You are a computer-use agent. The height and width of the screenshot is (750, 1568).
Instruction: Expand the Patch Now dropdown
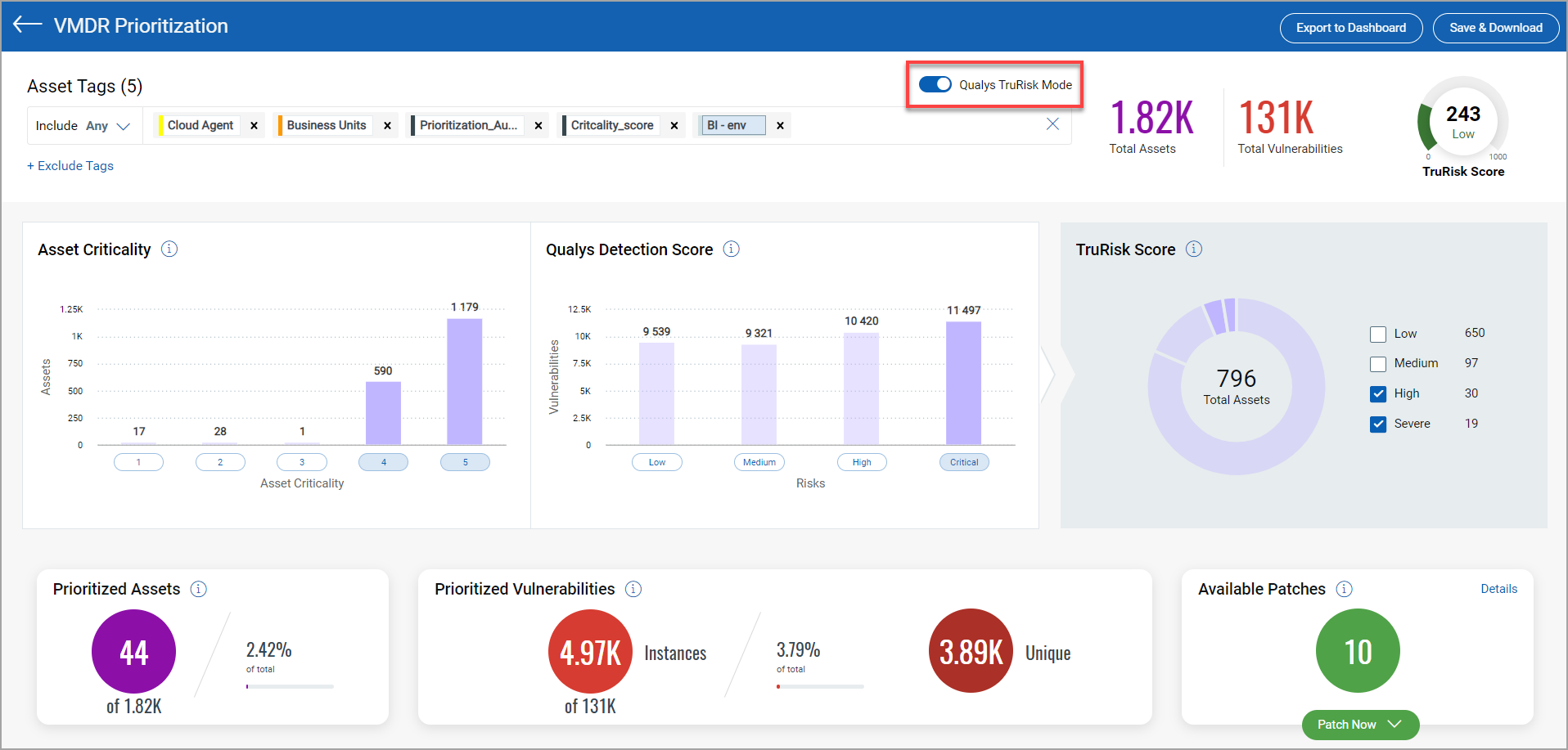coord(1360,725)
